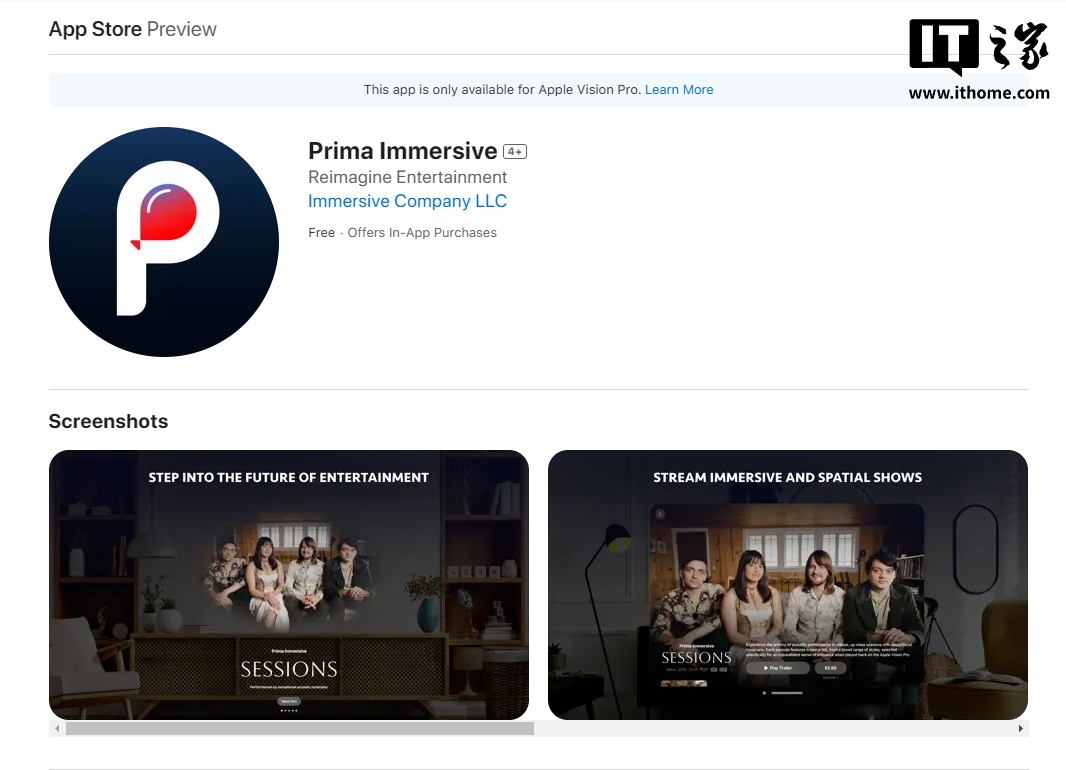Click the Prima Immersive app title
This screenshot has width=1066, height=770.
(x=402, y=151)
